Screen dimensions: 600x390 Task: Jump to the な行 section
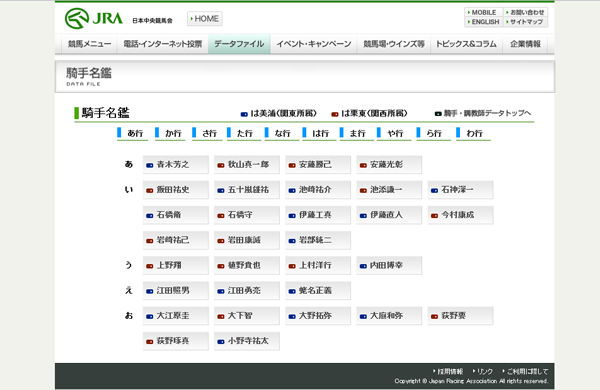click(282, 134)
